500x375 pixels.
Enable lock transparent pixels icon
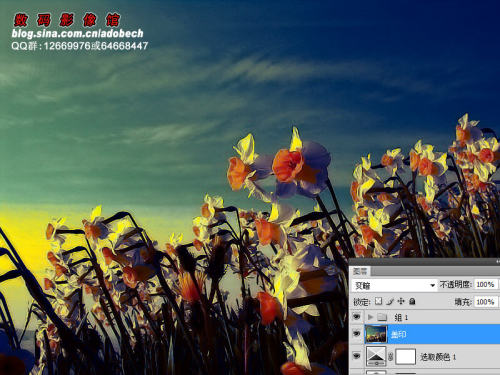coord(378,301)
